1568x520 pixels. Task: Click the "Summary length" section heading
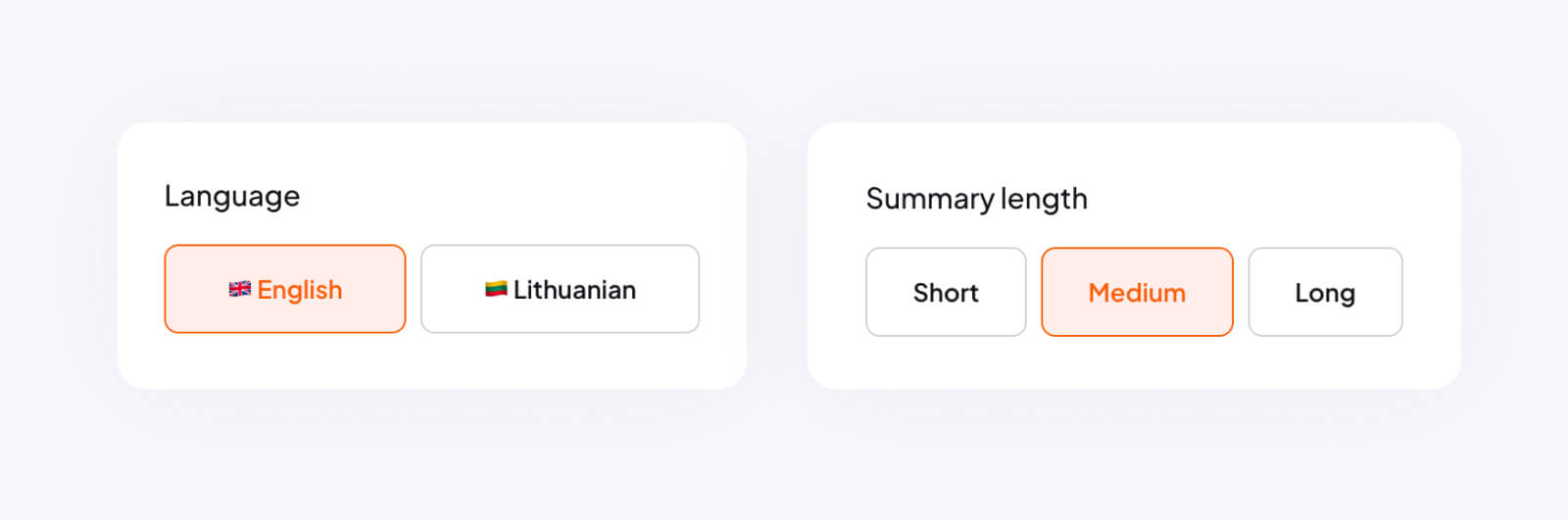976,199
